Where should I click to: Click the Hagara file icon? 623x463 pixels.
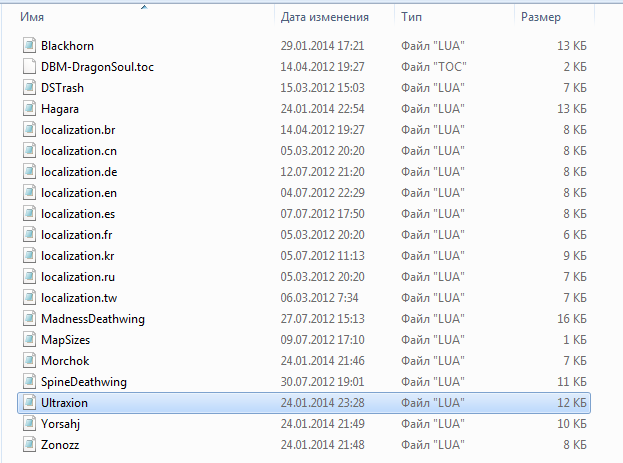[29, 108]
